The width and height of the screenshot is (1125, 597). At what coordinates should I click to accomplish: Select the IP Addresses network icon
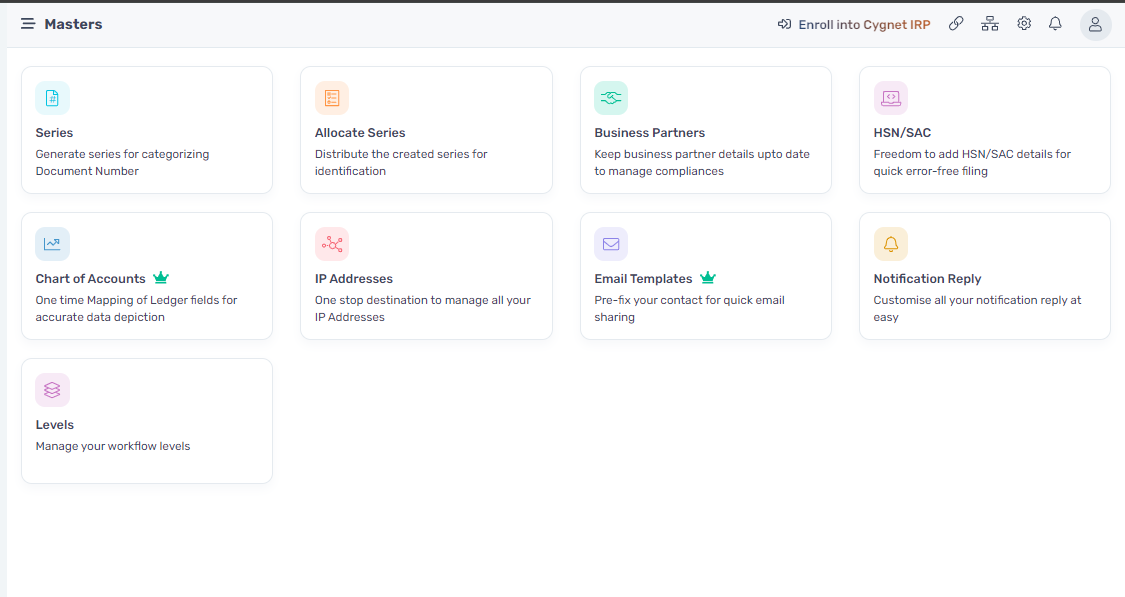click(x=331, y=244)
